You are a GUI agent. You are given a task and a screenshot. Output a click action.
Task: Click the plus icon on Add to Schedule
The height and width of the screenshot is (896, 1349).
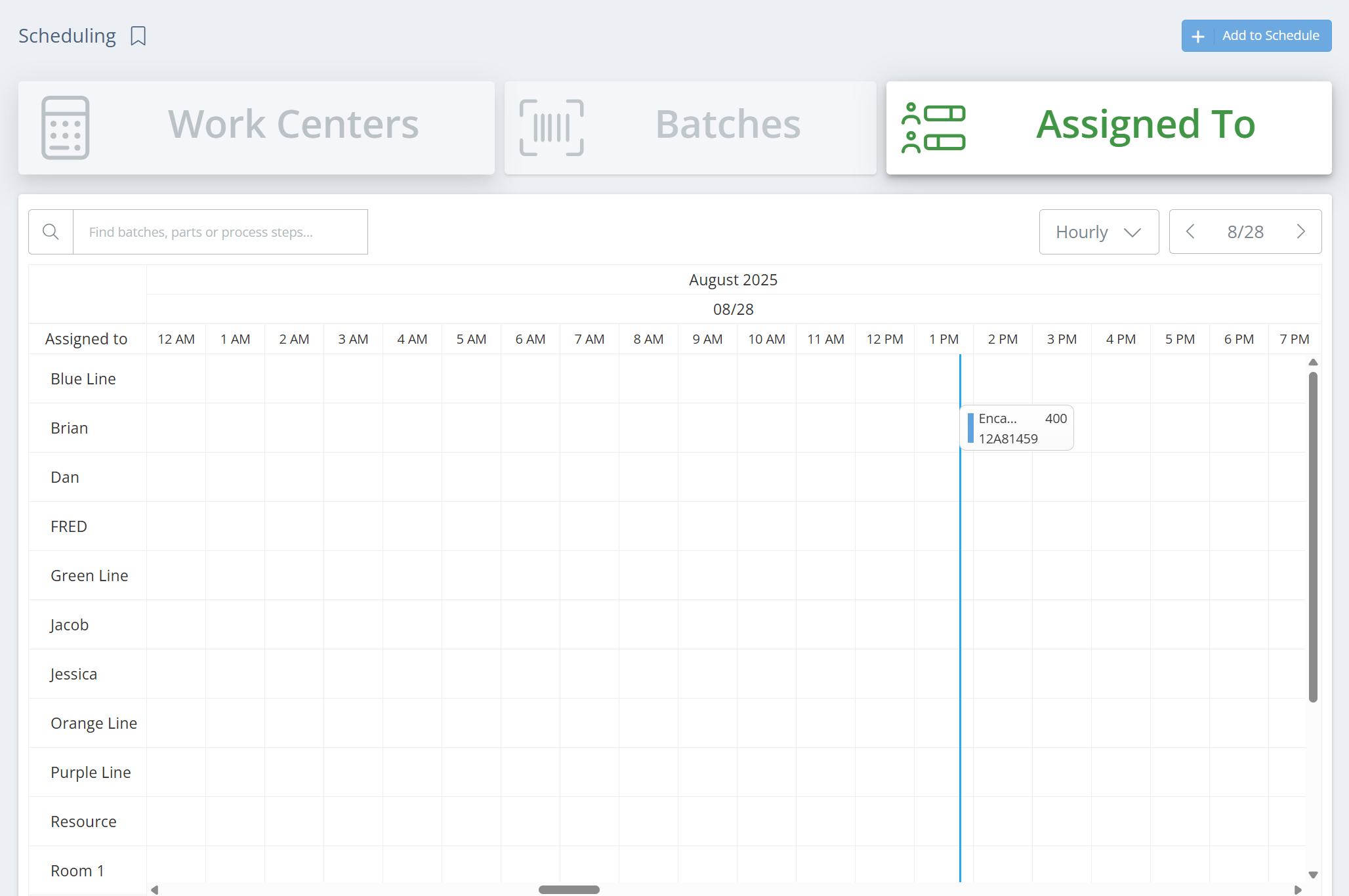(1198, 36)
